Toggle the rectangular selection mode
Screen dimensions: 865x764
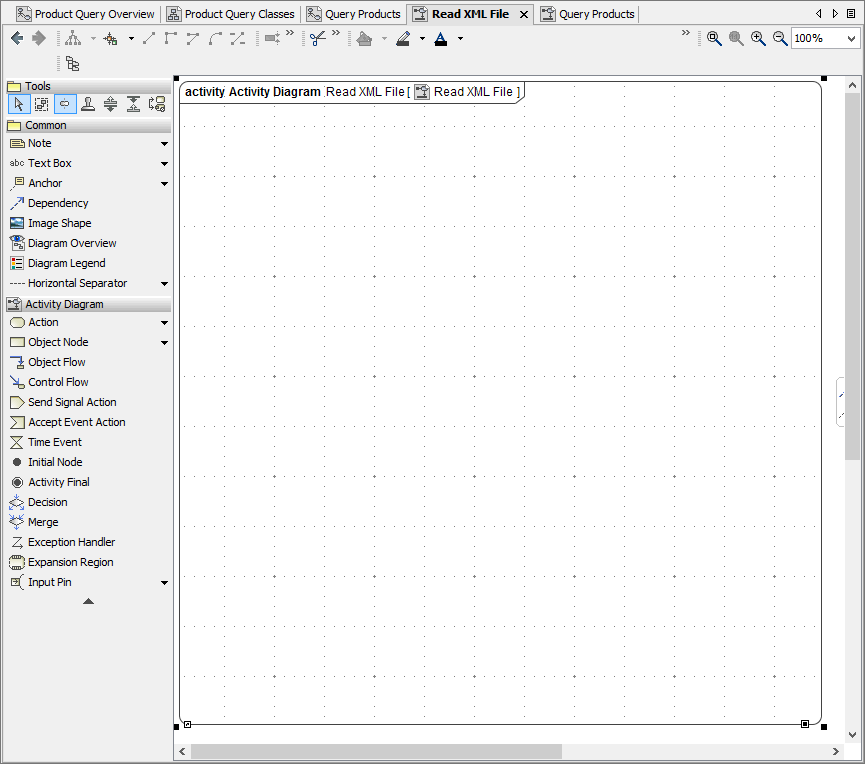(41, 103)
